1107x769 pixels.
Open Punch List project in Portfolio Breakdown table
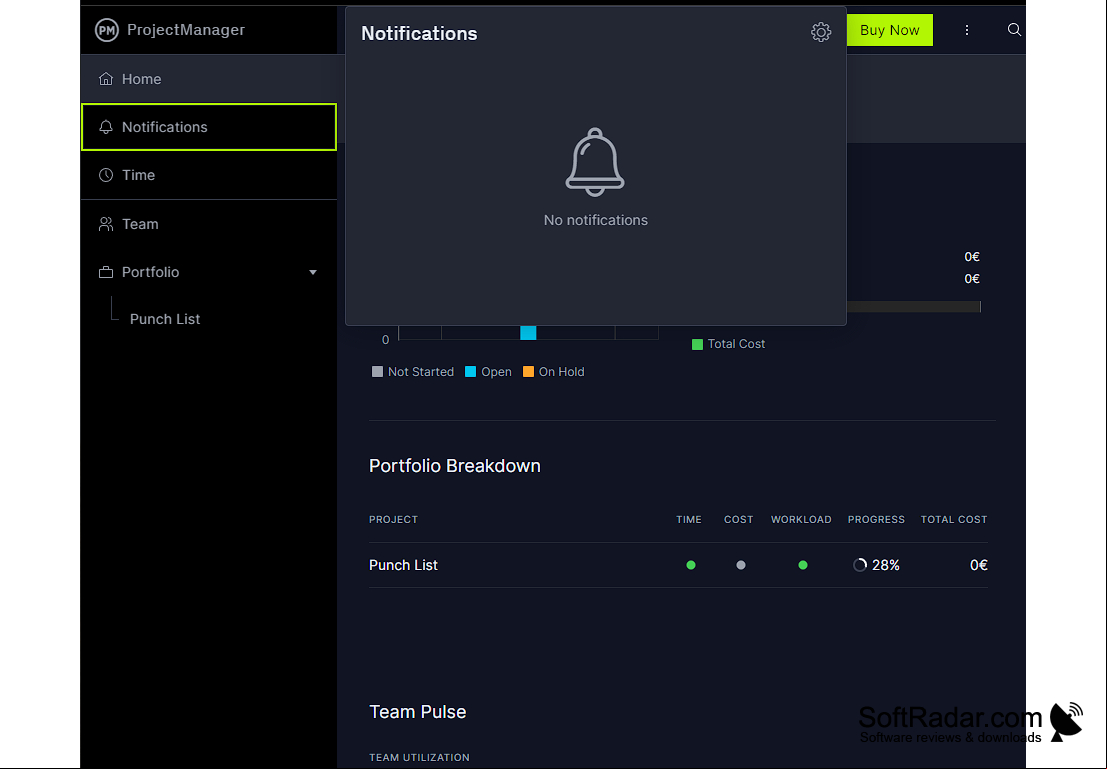click(403, 565)
